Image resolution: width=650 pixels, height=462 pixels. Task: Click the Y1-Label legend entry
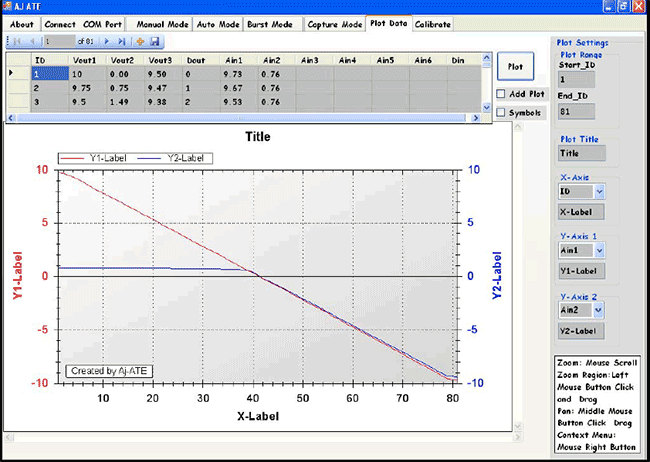click(94, 158)
